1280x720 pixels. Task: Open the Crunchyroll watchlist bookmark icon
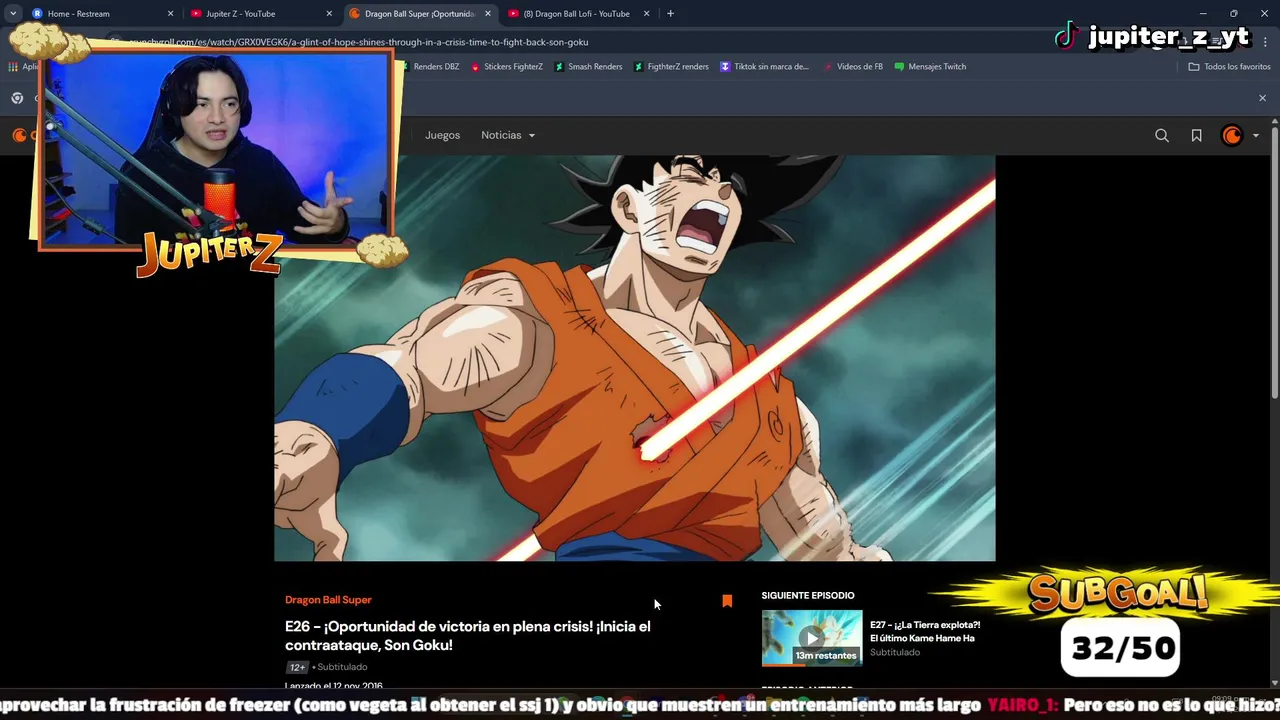tap(1196, 136)
